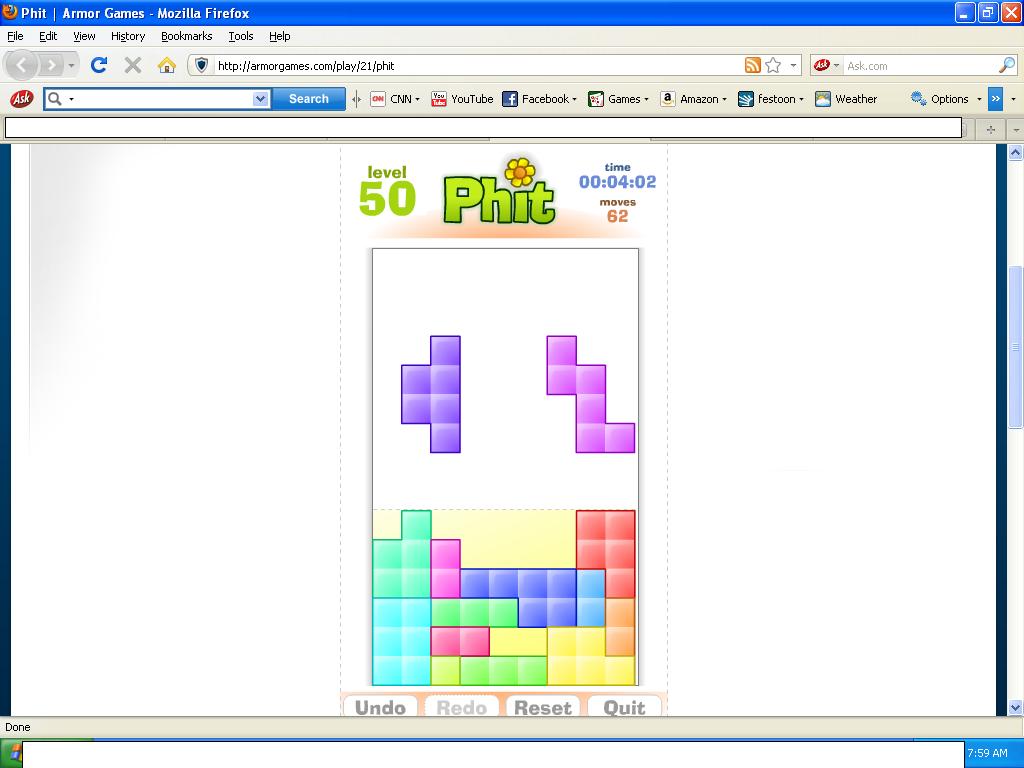Open YouTube from the Ask toolbar
The width and height of the screenshot is (1024, 768).
click(462, 99)
